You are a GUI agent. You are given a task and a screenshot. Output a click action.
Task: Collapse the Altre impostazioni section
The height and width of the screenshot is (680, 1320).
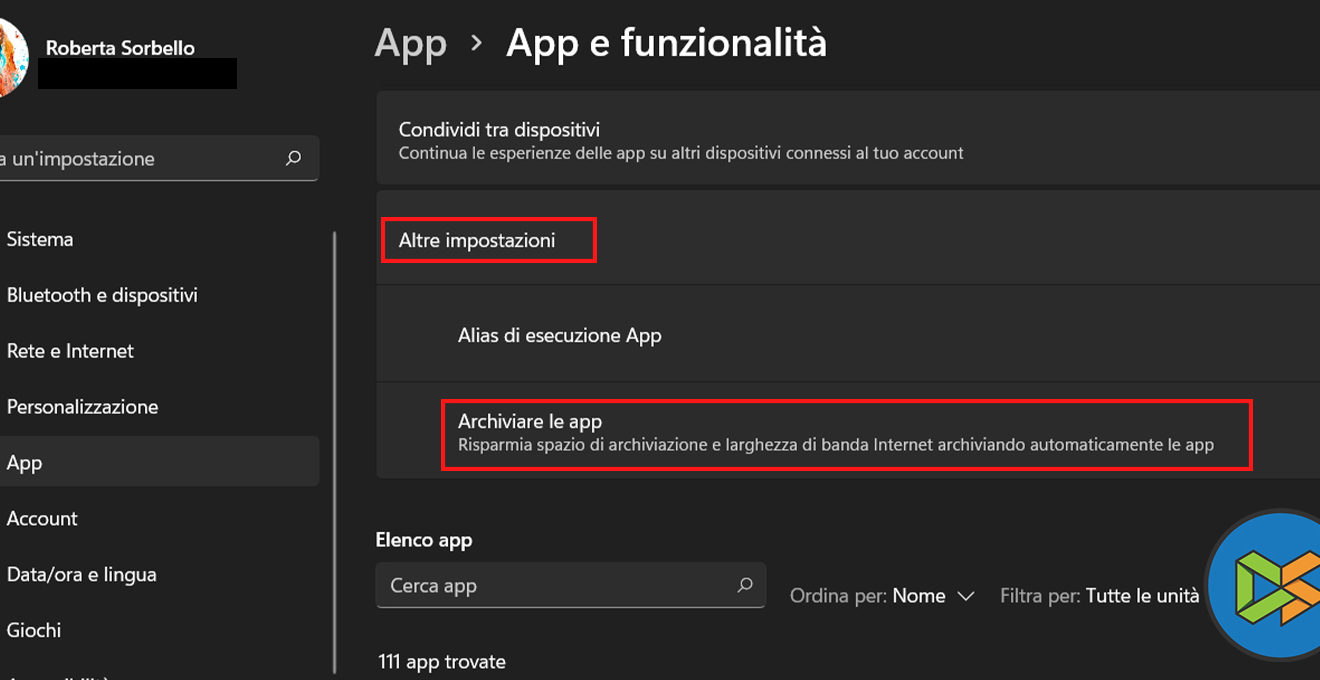pos(477,240)
